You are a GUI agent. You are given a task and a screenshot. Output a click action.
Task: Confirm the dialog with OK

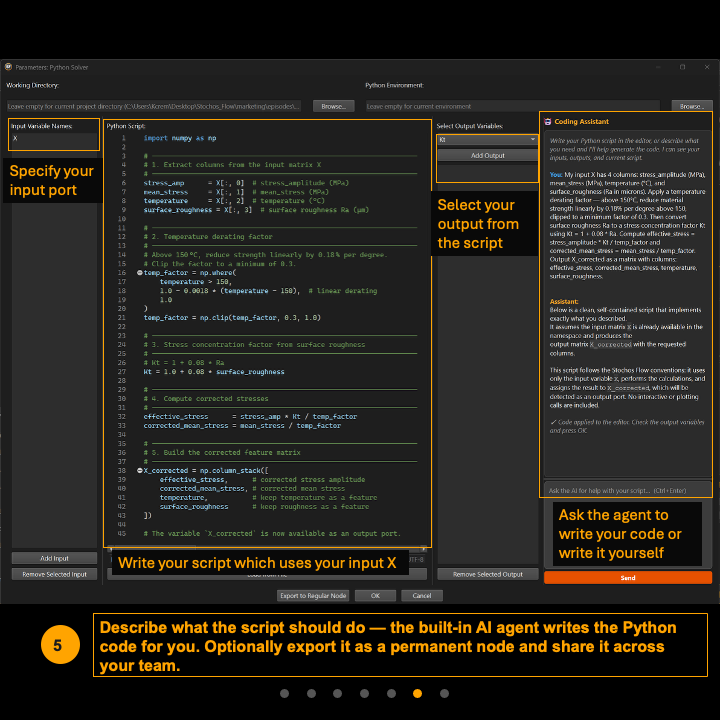(x=375, y=595)
